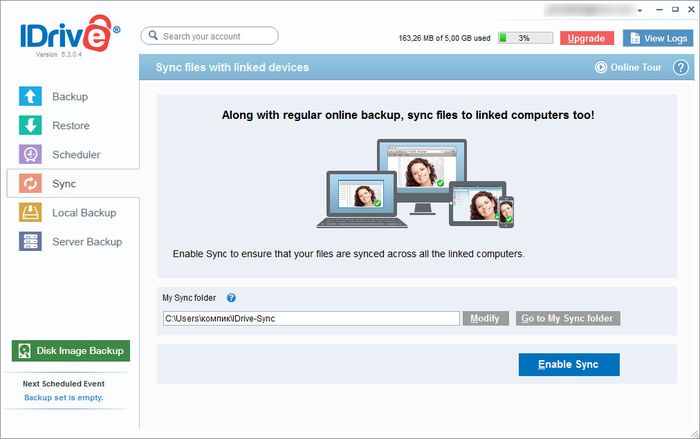
Task: Click the Local Backup drive icon
Action: 31,213
